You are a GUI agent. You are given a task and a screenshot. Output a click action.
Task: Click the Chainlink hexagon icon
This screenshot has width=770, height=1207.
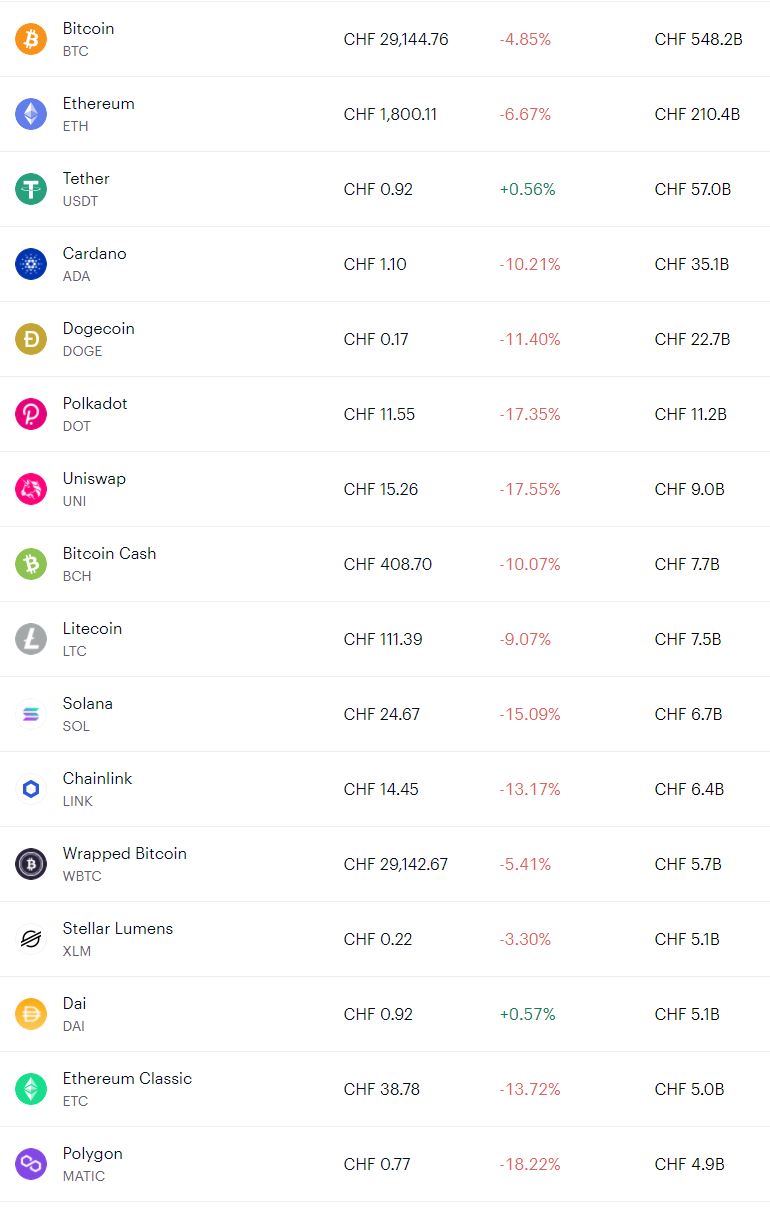coord(31,789)
